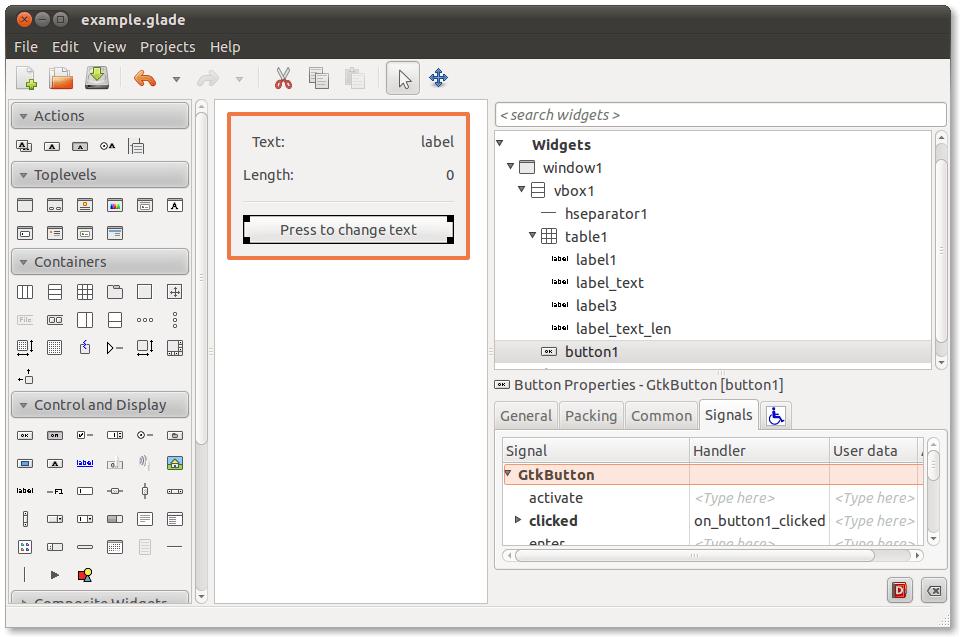The image size is (960, 637).
Task: Activate the Drag and Resize toolbar tool
Action: 438,78
